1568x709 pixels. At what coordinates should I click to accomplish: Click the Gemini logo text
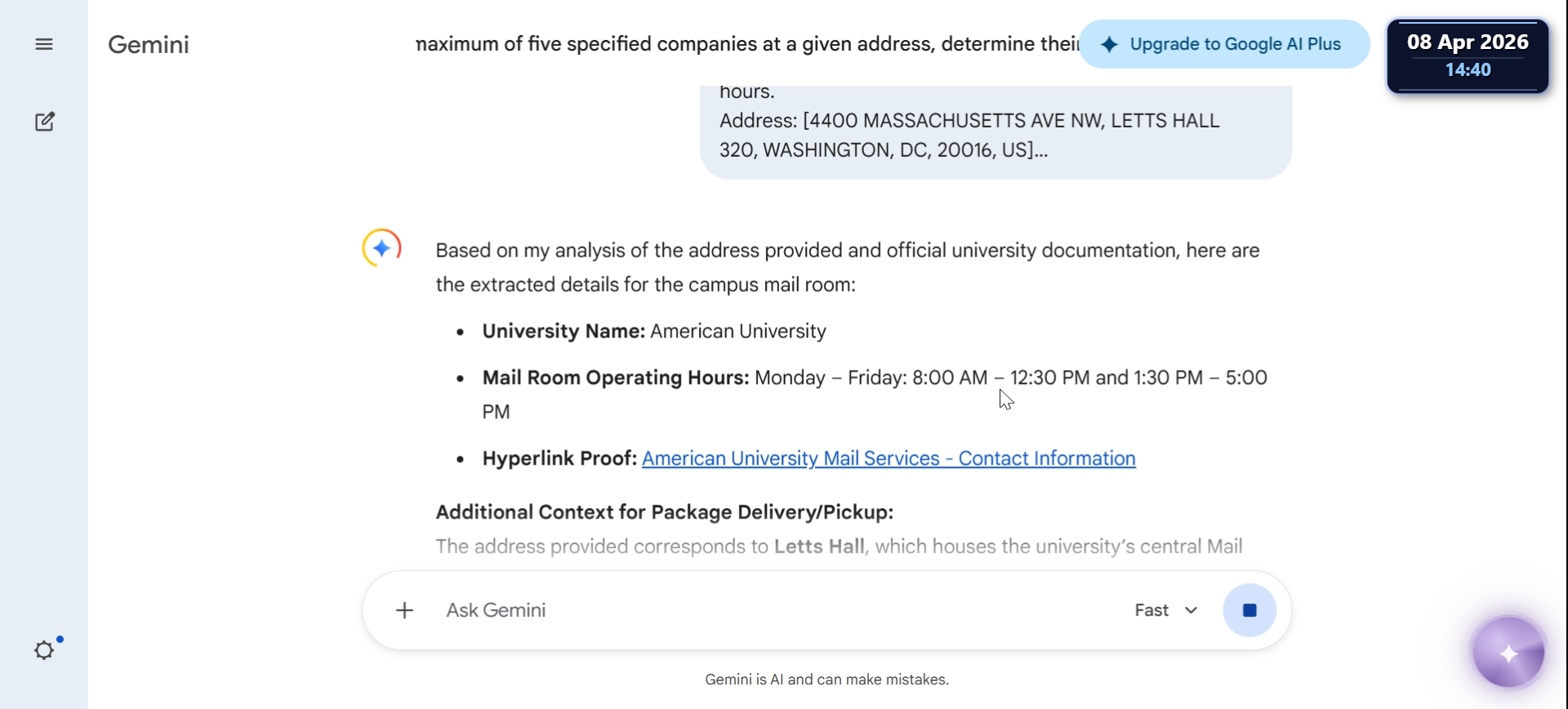[x=149, y=44]
